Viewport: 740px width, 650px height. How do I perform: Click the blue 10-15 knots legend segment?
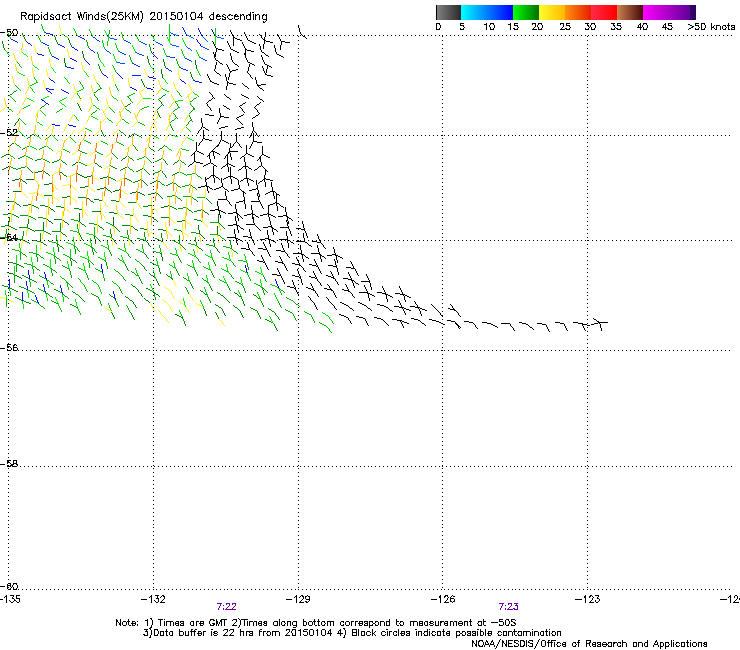point(500,12)
